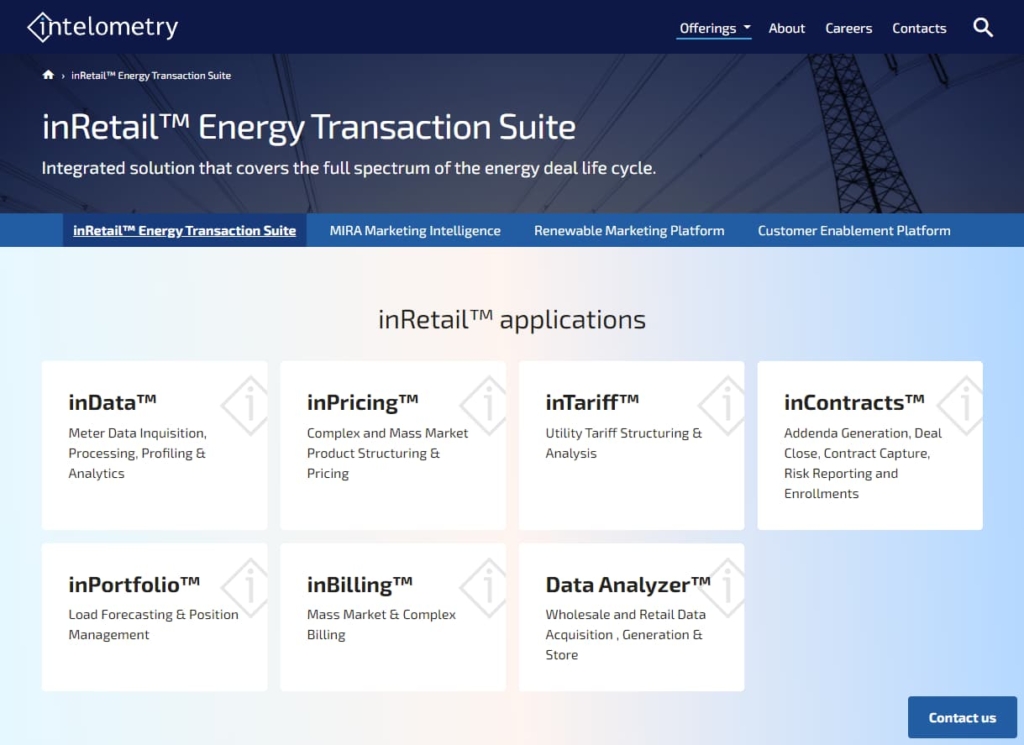Go to the About page
The image size is (1024, 745).
click(x=786, y=28)
